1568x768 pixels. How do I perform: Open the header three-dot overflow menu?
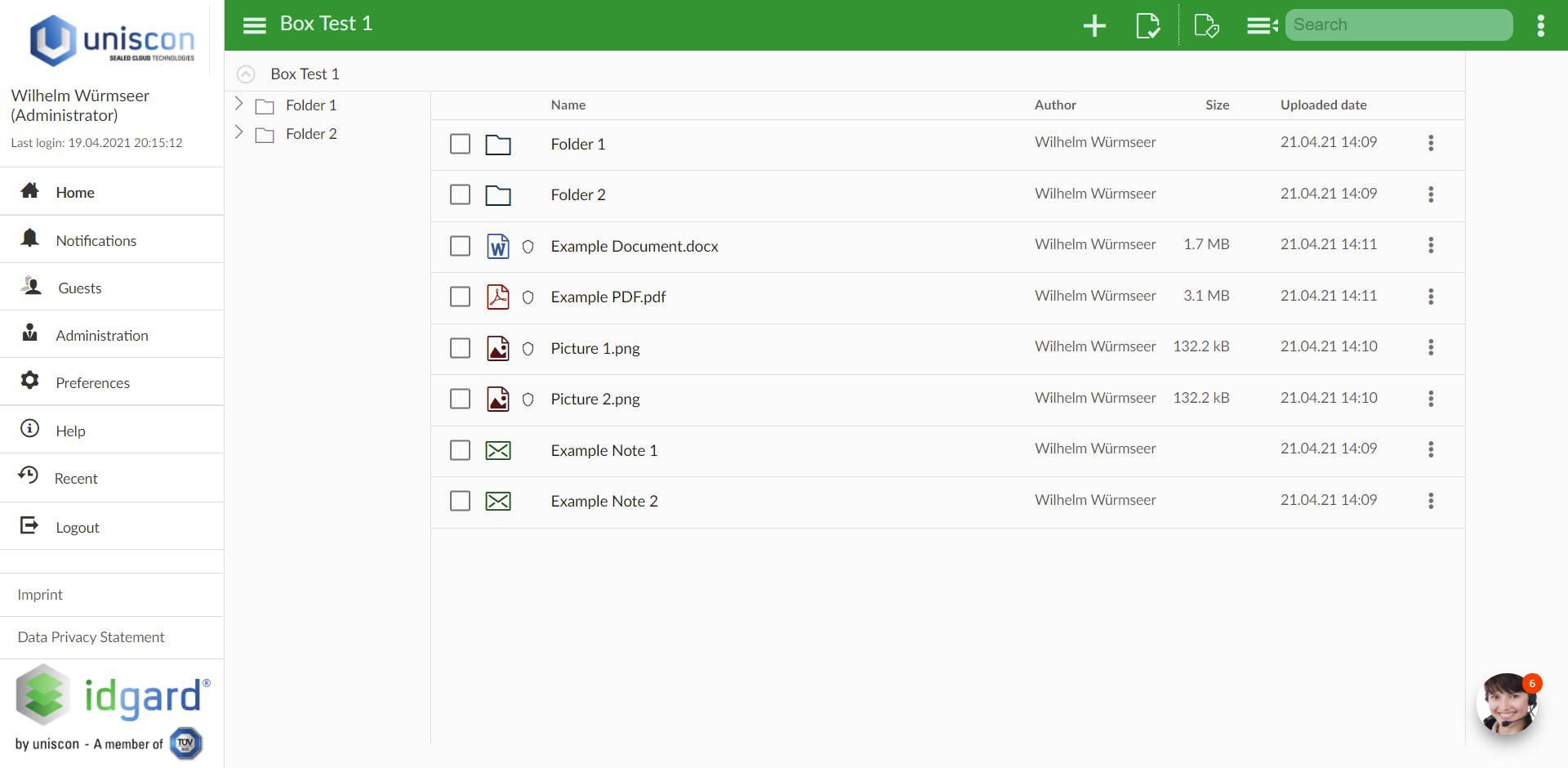click(x=1541, y=25)
